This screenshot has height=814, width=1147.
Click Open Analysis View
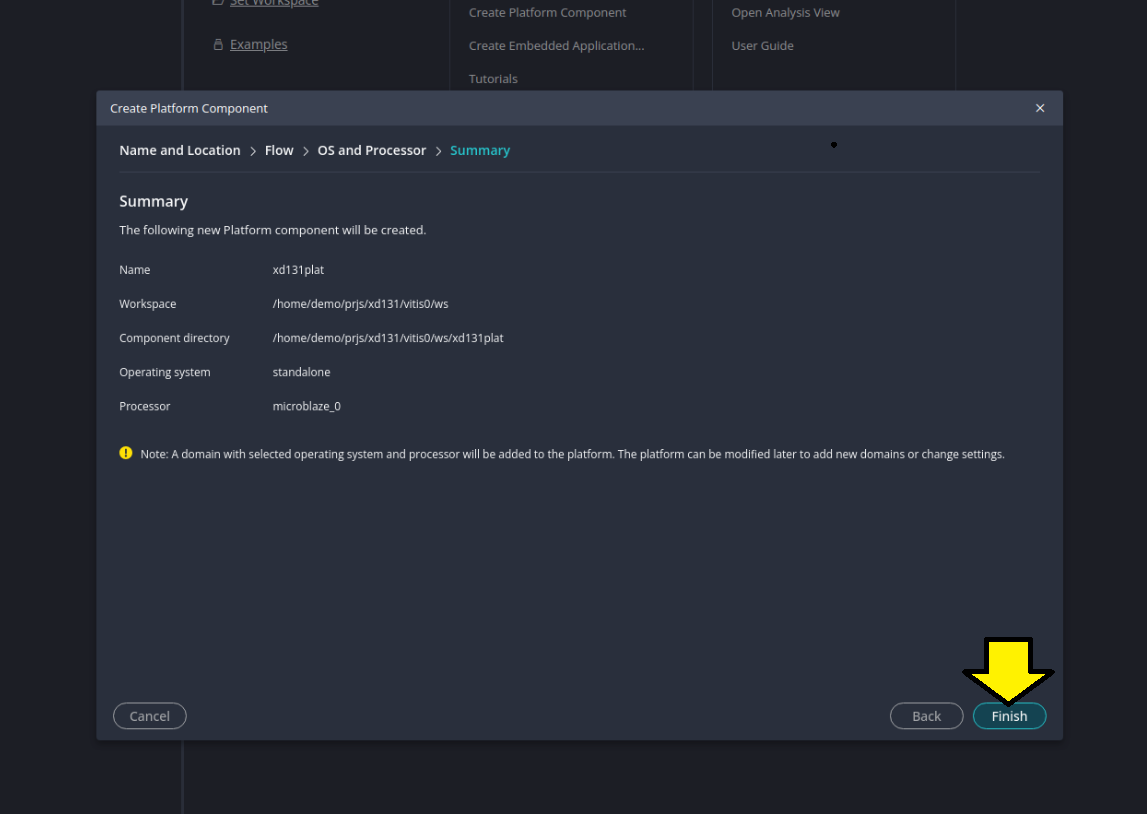coord(785,12)
